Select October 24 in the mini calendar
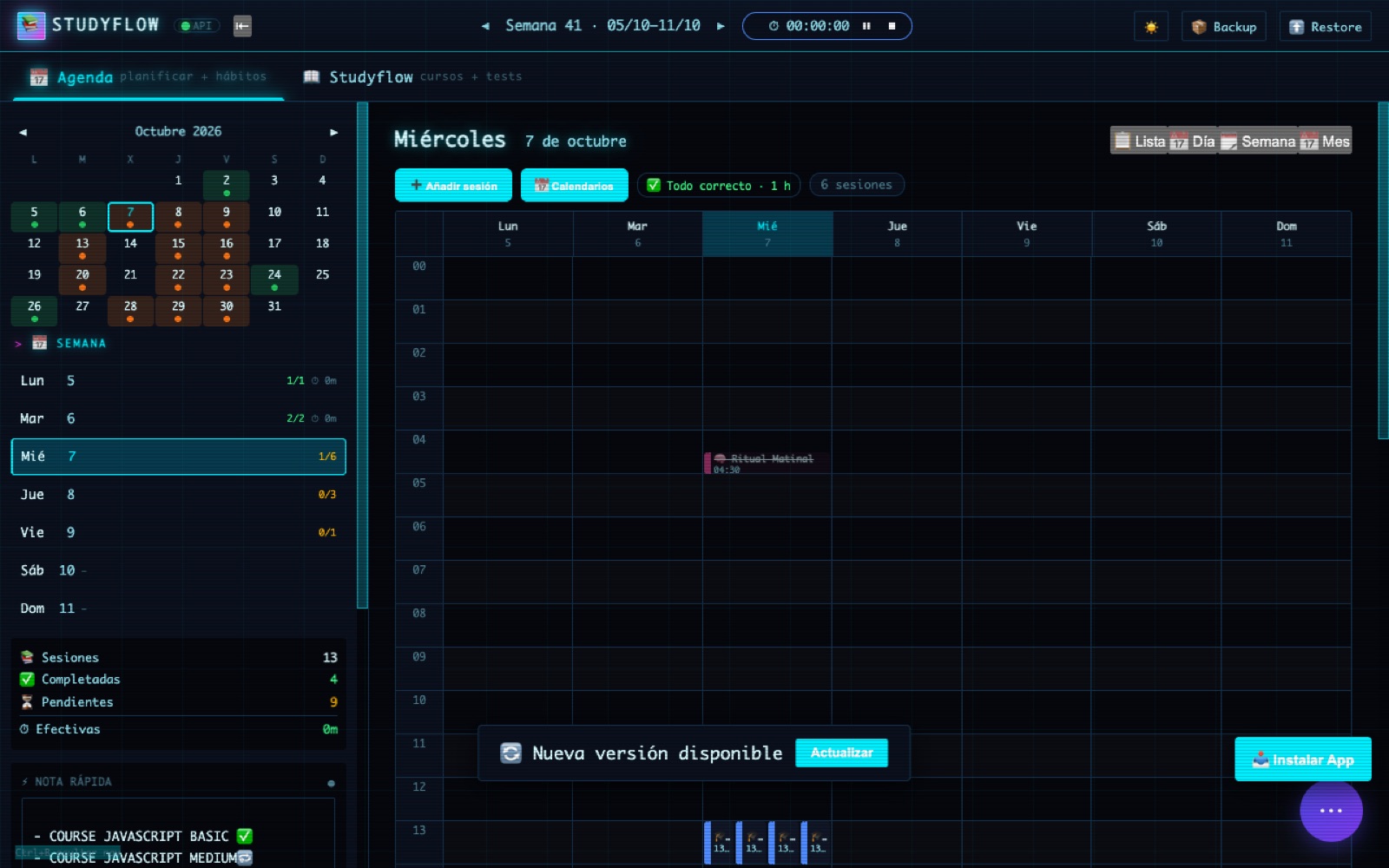Viewport: 1389px width, 868px height. (274, 279)
